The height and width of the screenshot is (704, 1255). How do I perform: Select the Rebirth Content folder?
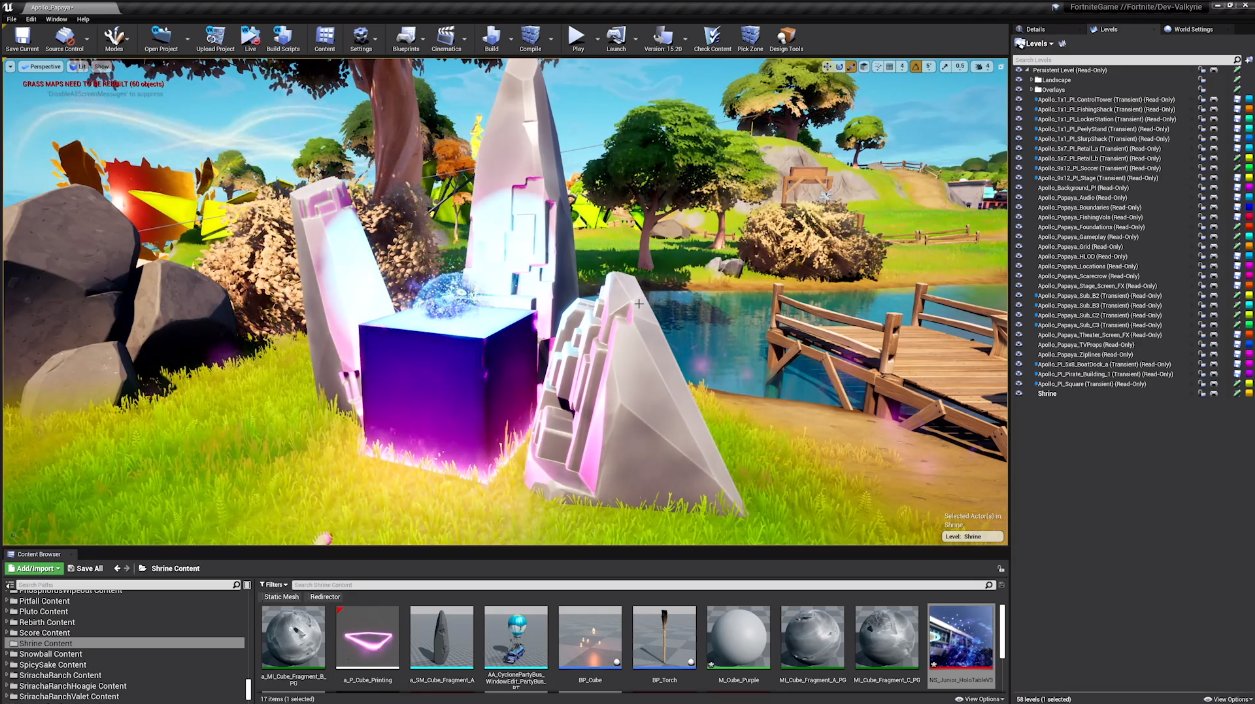pos(47,622)
